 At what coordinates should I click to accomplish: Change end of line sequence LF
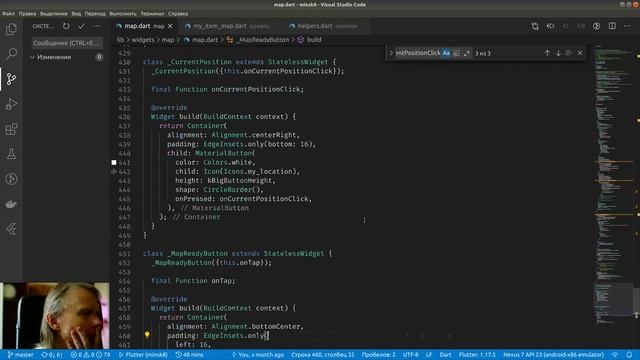(429, 355)
